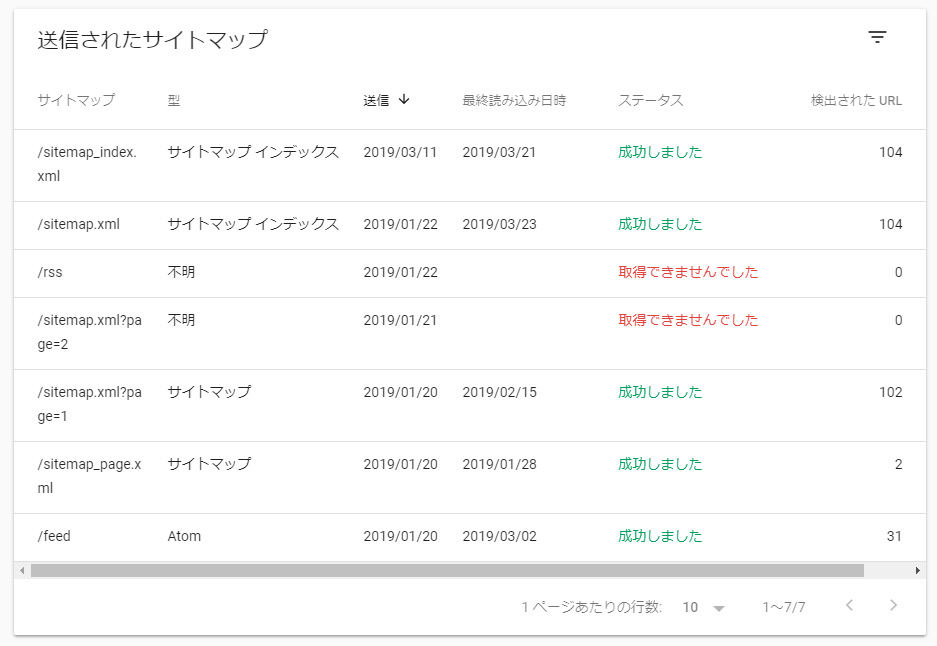Screen dimensions: 937x646
Task: Open the /sitemap_index.xml row
Action: click(x=470, y=166)
